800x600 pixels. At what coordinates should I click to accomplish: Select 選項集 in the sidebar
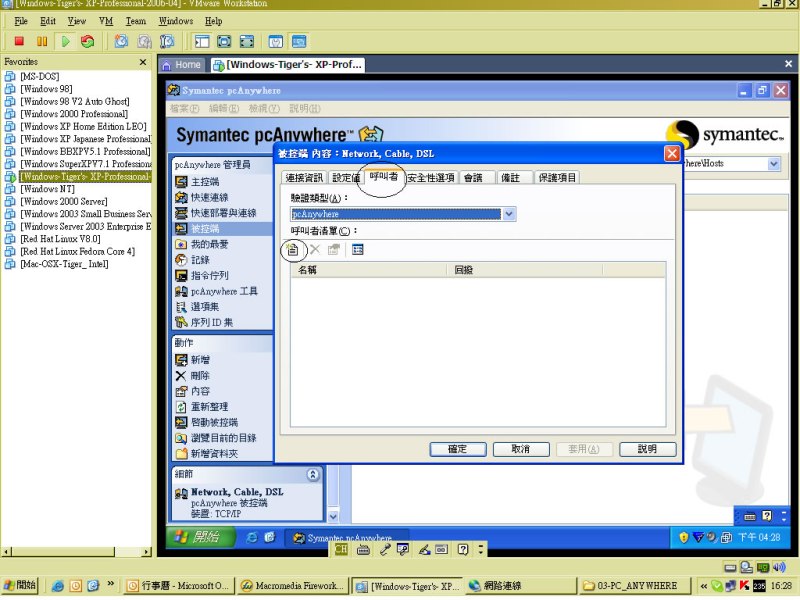point(197,307)
